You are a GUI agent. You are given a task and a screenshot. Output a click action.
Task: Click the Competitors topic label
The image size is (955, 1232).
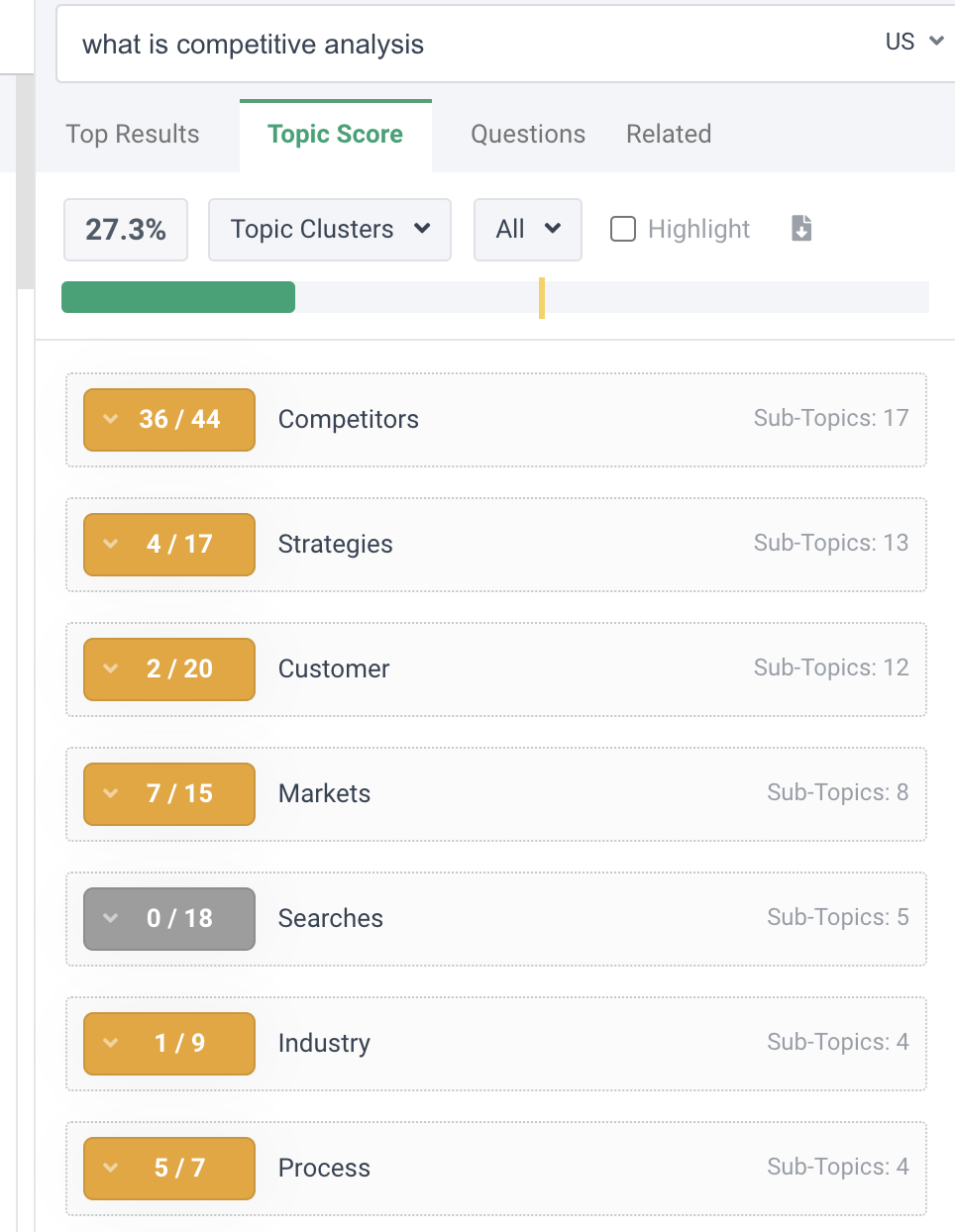point(349,420)
